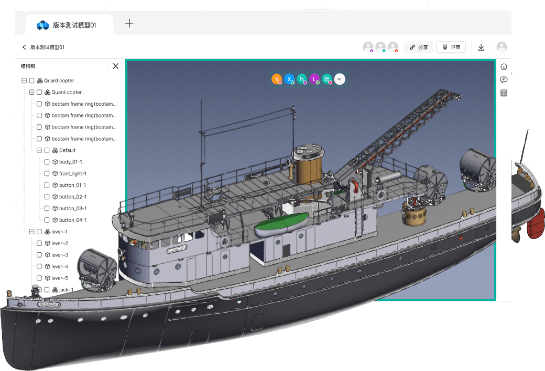
Task: Expand the collaborator list dropdown chevron
Action: [340, 79]
